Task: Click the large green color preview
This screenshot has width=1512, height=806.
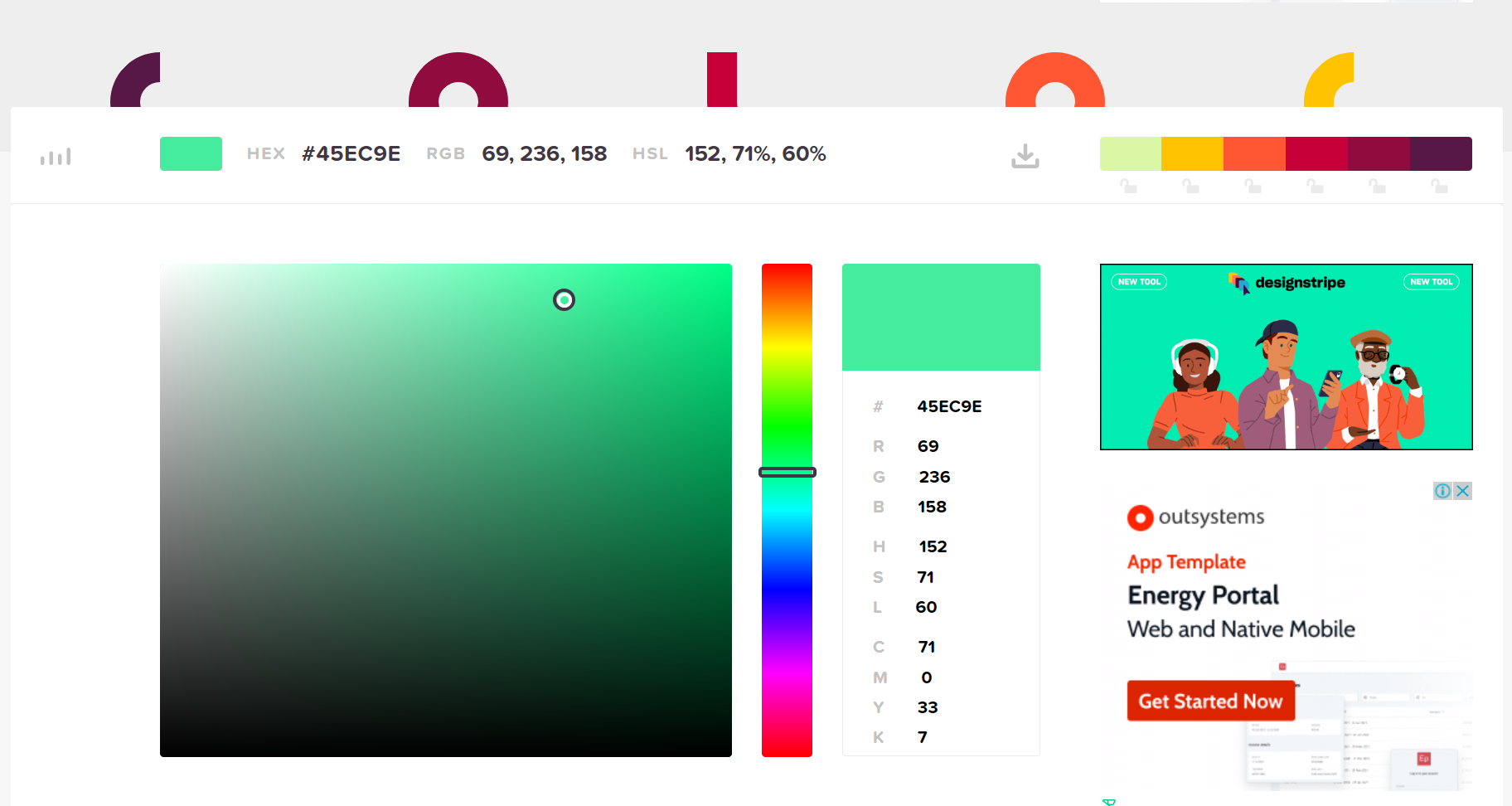Action: pos(941,317)
